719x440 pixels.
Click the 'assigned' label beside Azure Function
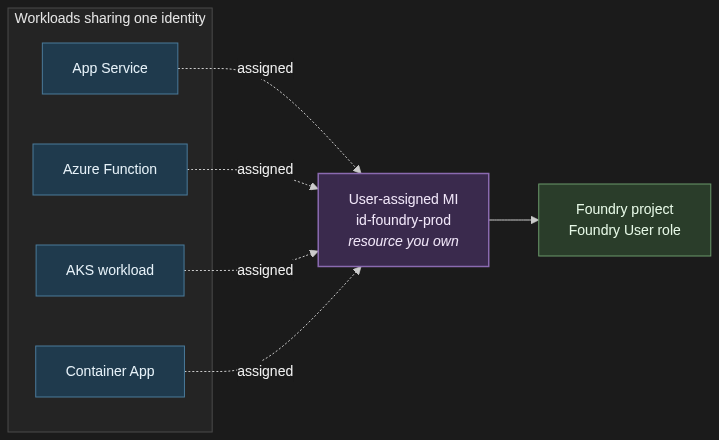point(265,169)
